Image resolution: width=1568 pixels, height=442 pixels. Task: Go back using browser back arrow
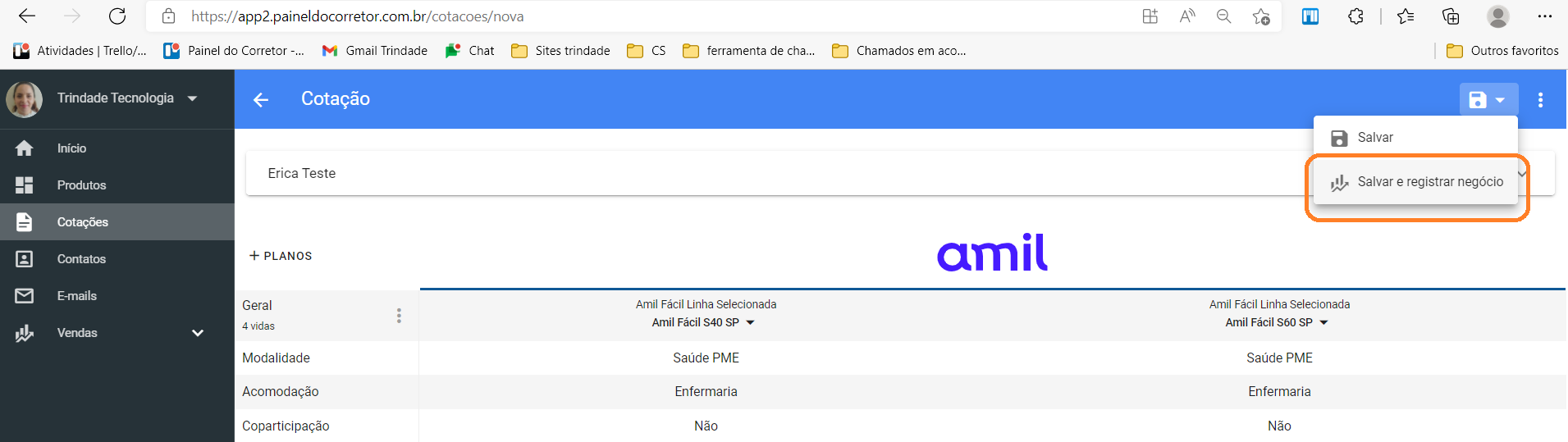point(27,16)
